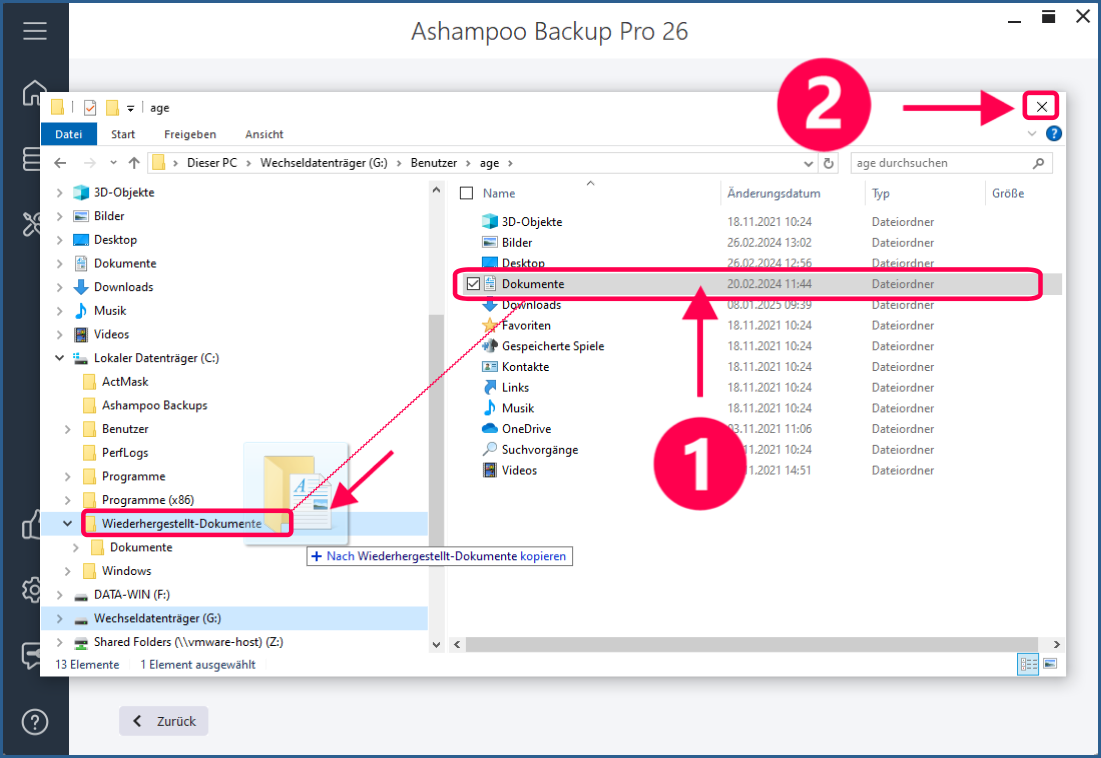
Task: Select the OneDrive cloud folder
Action: [x=526, y=429]
